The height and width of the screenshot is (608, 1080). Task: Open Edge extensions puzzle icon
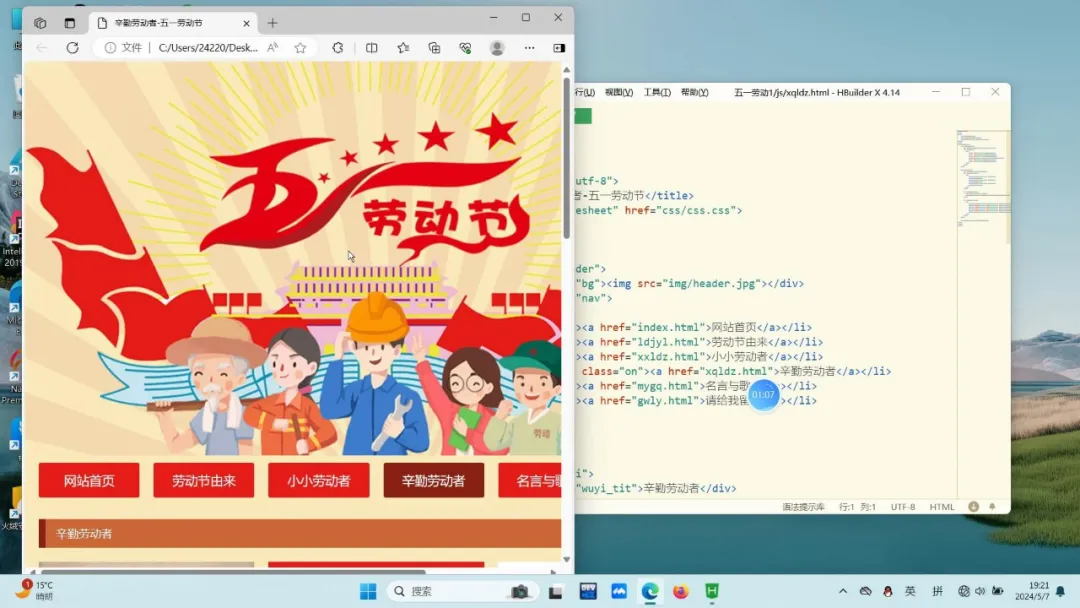pyautogui.click(x=338, y=48)
